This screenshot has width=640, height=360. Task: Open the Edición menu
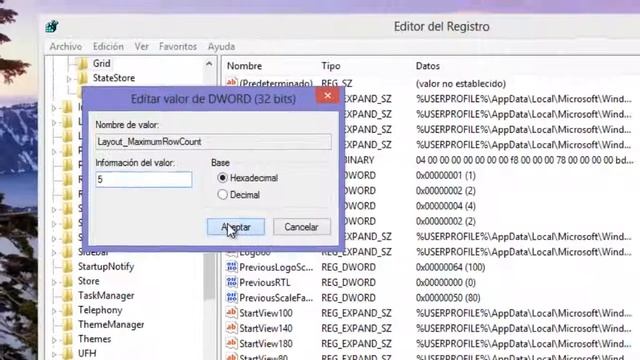click(108, 47)
